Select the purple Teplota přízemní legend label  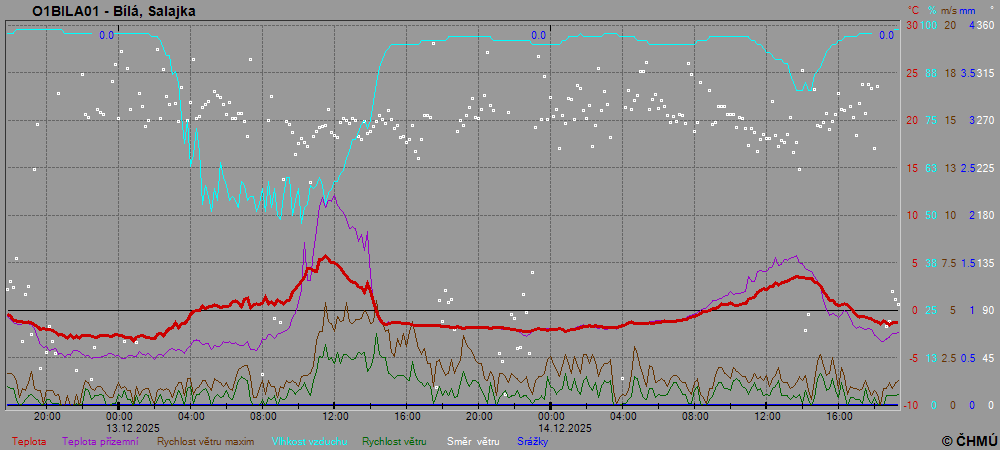click(x=100, y=440)
